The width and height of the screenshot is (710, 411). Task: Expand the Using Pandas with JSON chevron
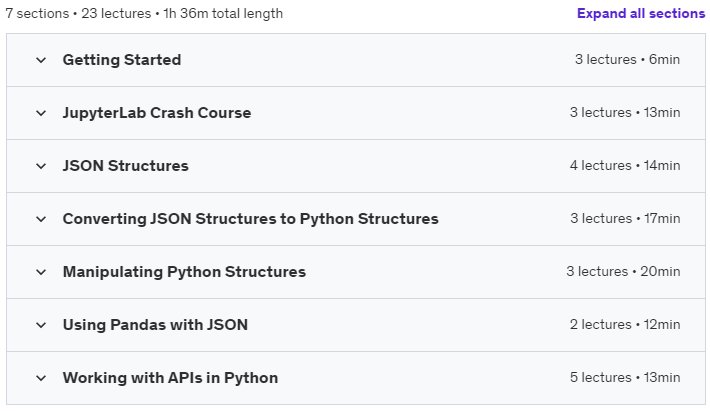(x=41, y=325)
